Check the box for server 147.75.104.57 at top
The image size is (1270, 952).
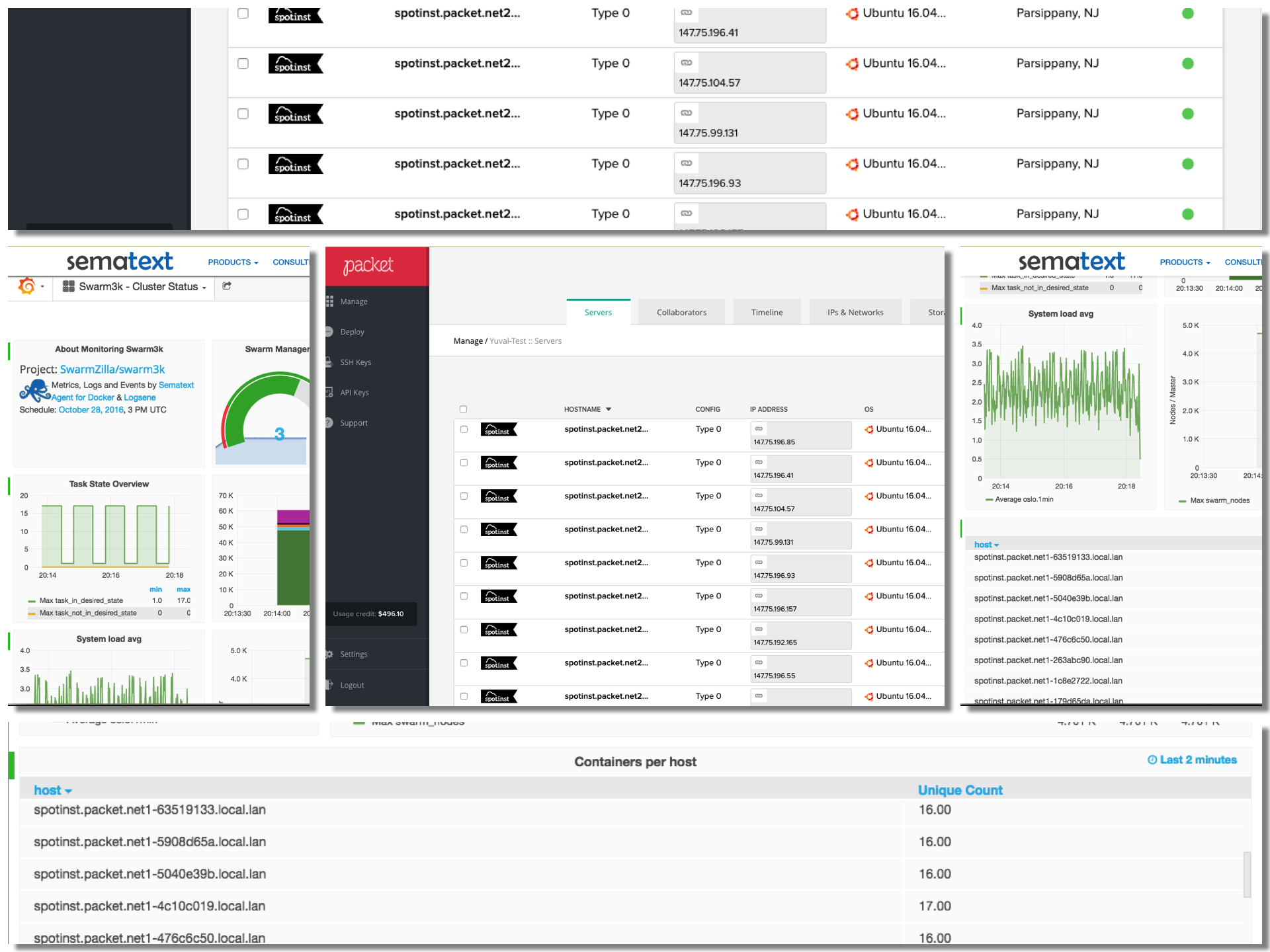click(243, 63)
